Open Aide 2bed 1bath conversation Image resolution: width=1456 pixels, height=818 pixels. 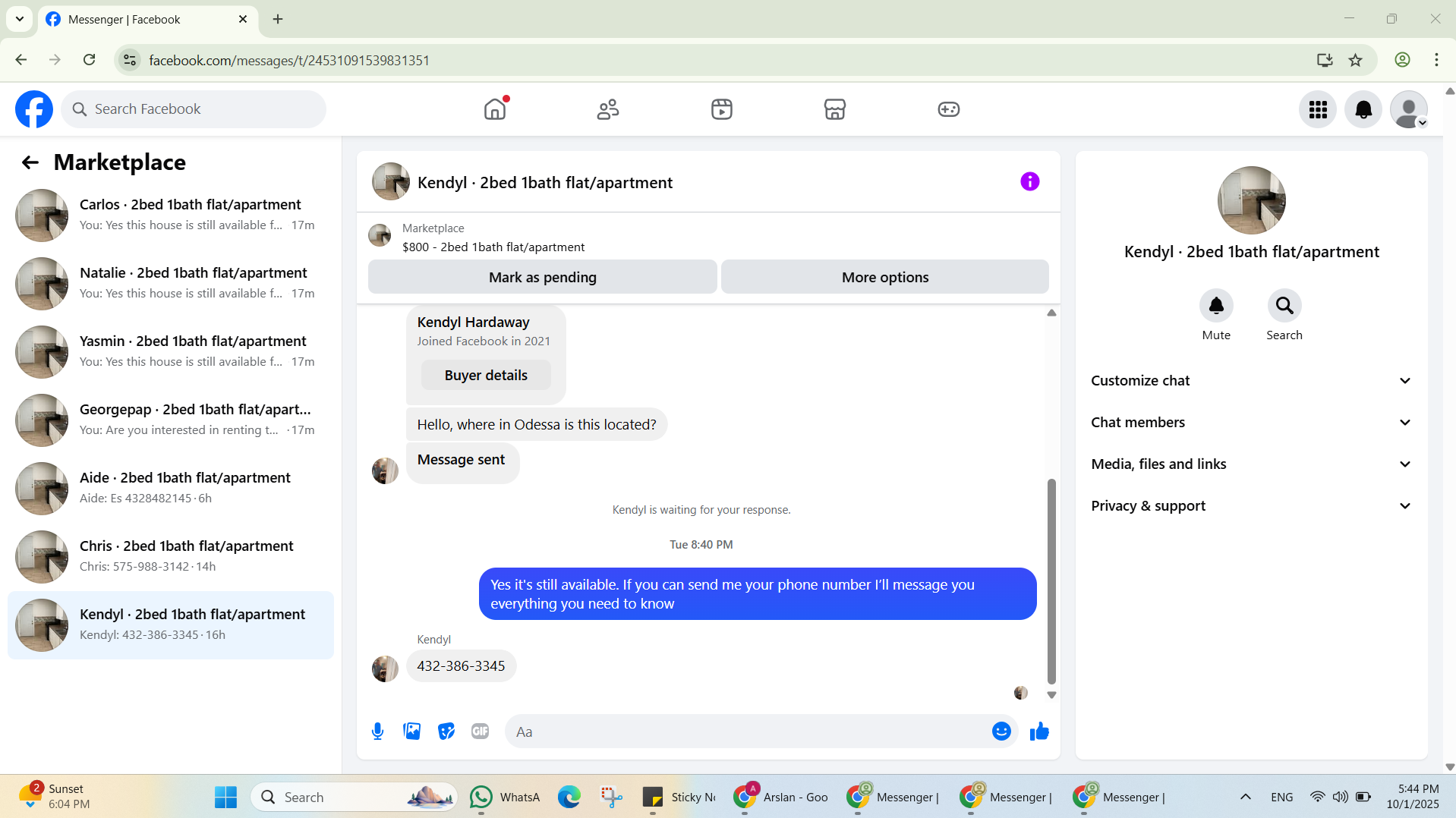171,489
